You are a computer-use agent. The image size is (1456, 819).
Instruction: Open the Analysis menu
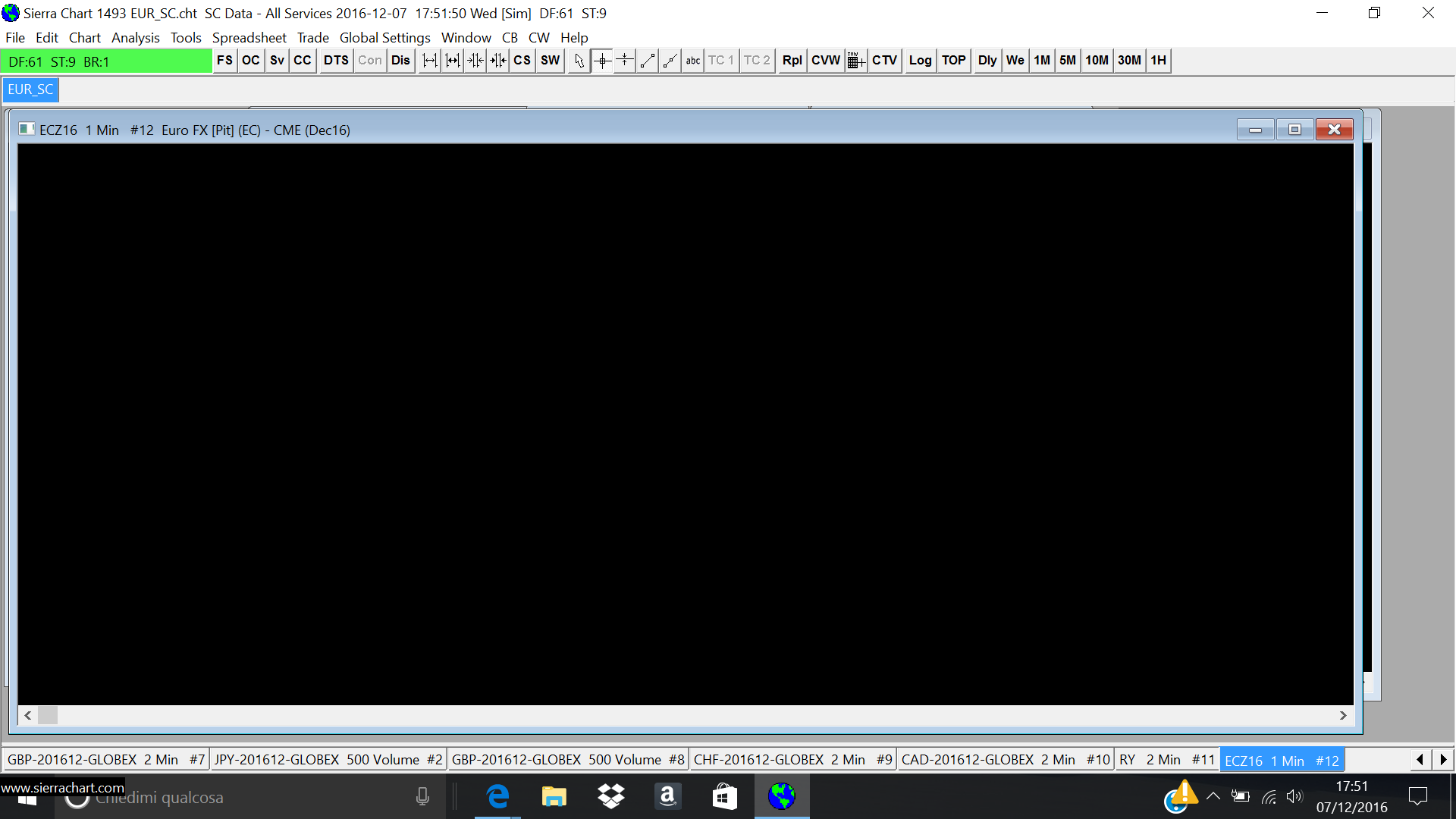tap(135, 38)
